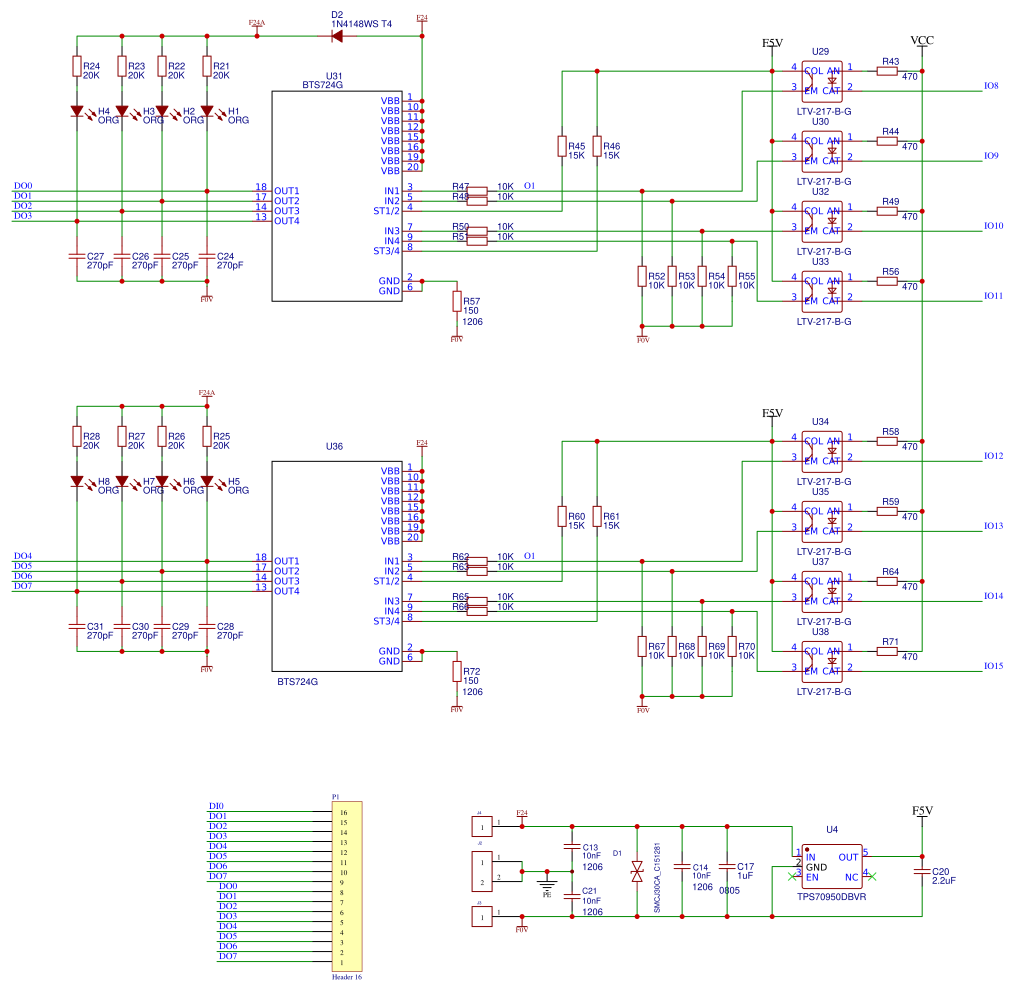Select the DO0 net label near U31
The image size is (1014, 991).
point(23,186)
